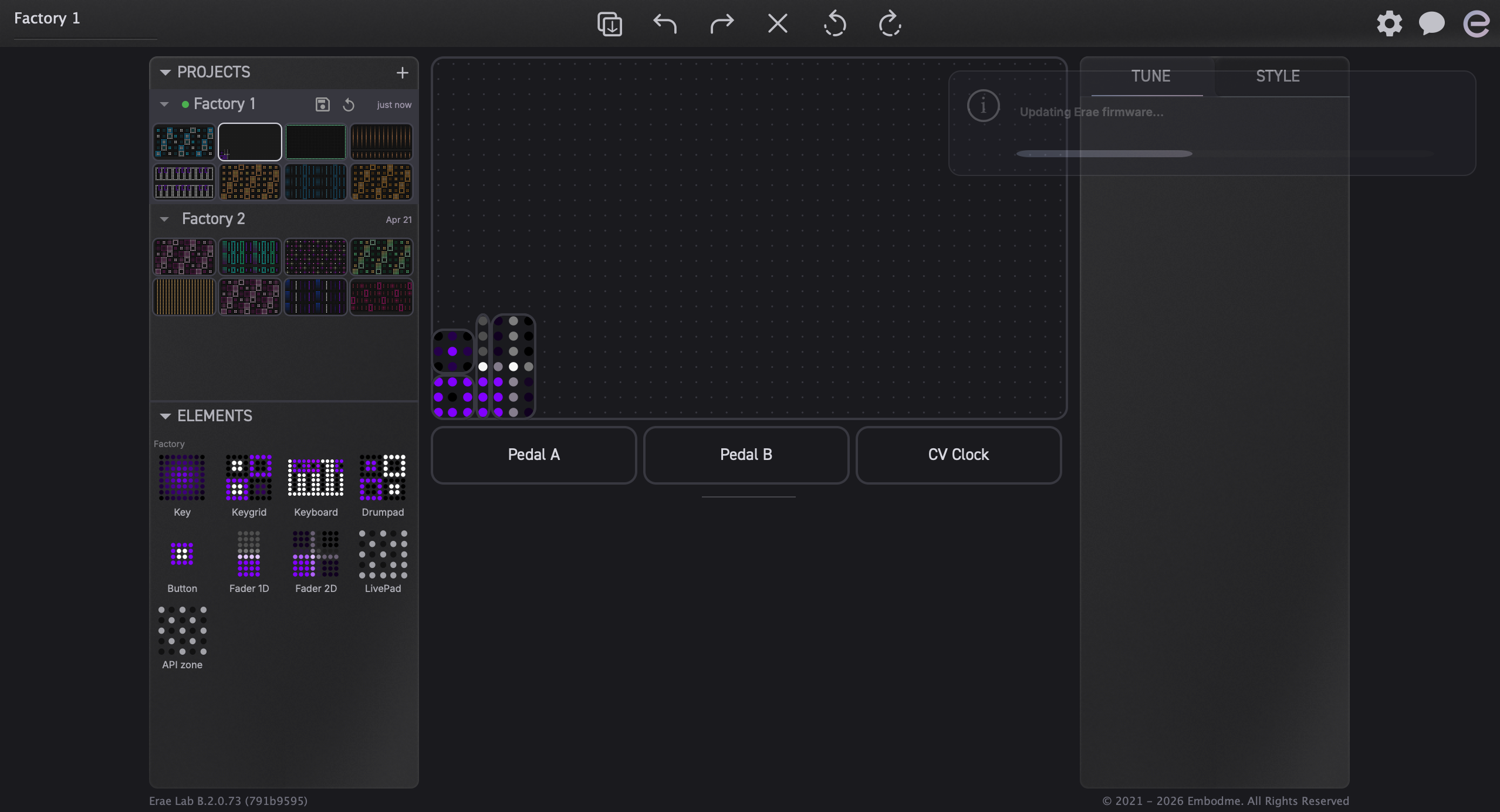Add a new project with plus icon
Viewport: 1500px width, 812px height.
coord(402,73)
